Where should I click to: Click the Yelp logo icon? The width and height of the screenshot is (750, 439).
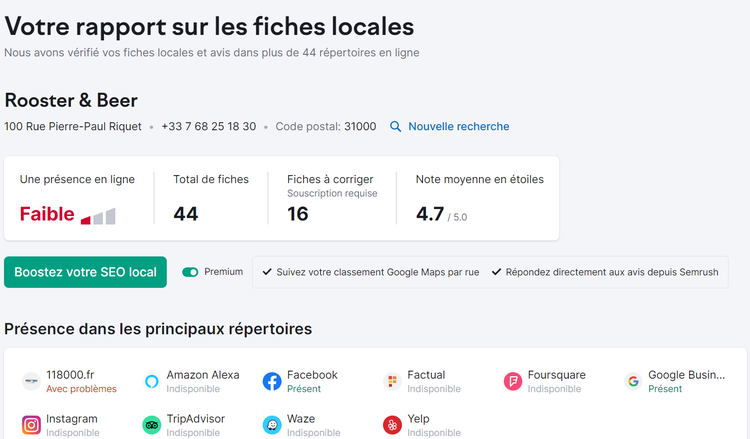tap(392, 425)
